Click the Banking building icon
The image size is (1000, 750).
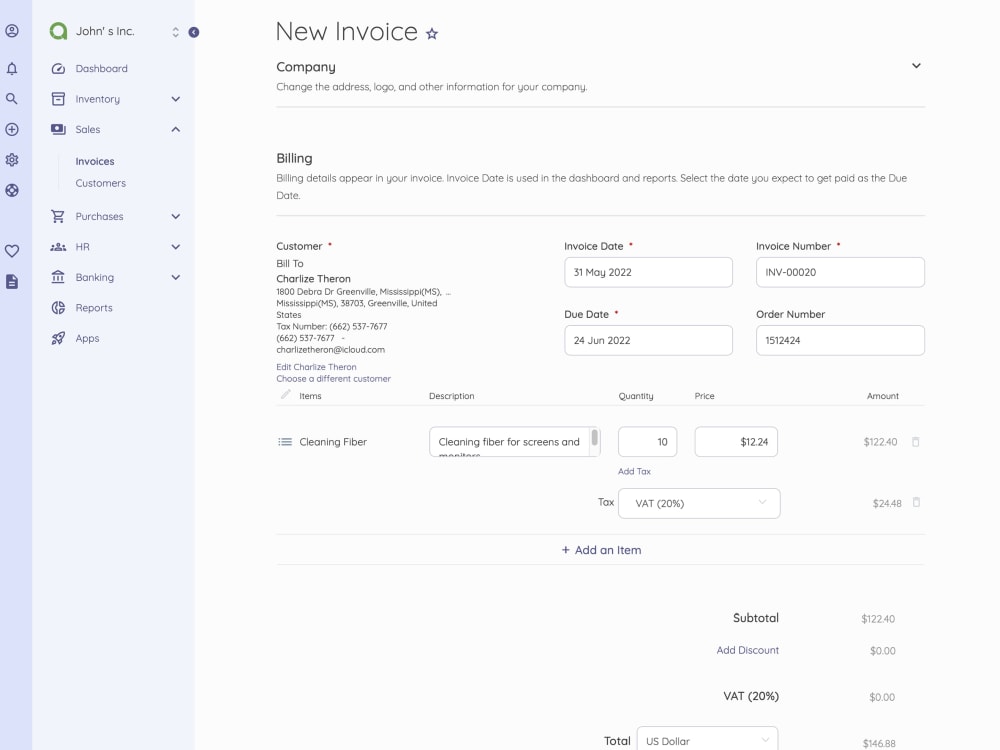coord(58,277)
